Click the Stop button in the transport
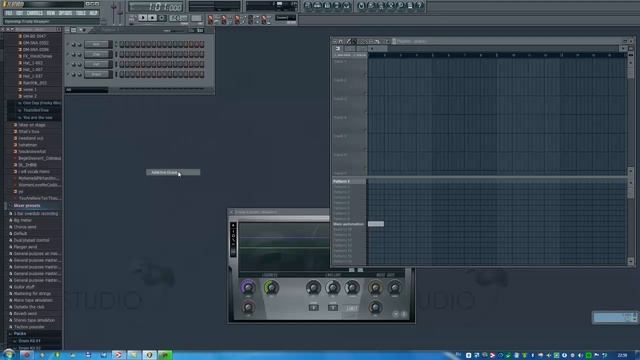Image resolution: width=640 pixels, height=360 pixels. tap(152, 18)
